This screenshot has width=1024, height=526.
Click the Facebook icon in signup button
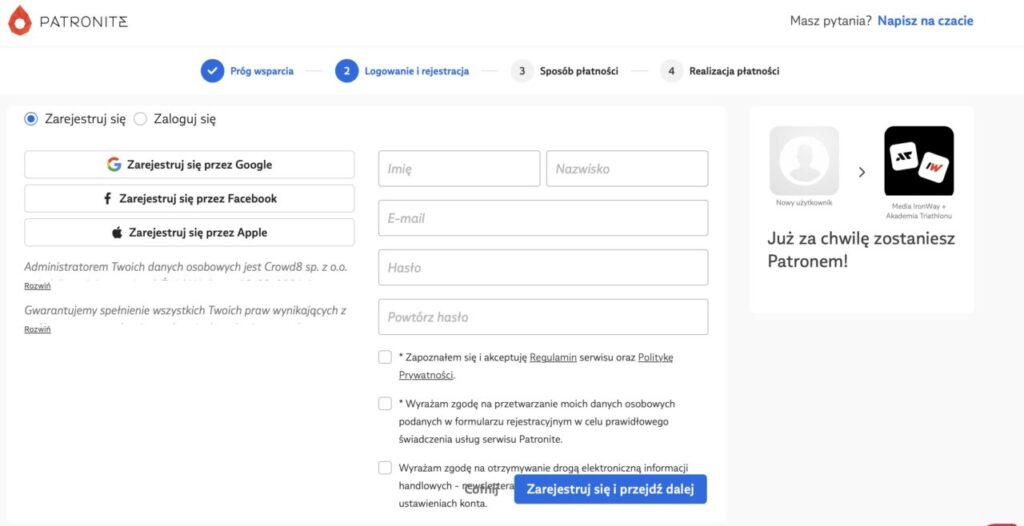[x=108, y=199]
